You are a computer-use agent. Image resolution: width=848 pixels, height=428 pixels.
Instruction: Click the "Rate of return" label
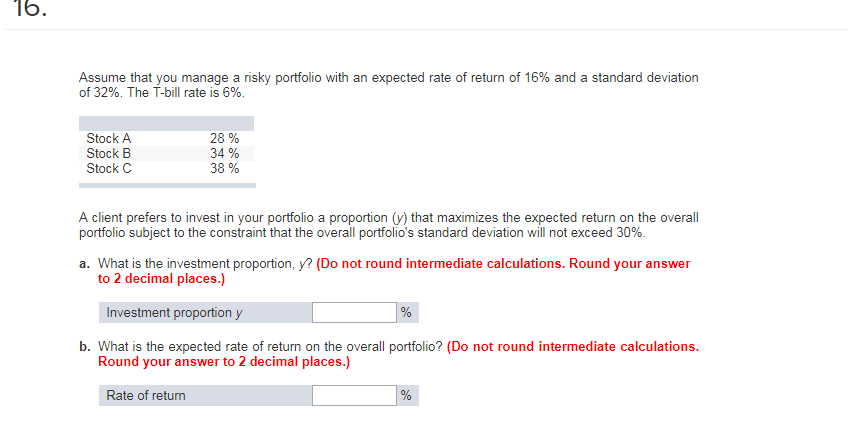pos(146,396)
